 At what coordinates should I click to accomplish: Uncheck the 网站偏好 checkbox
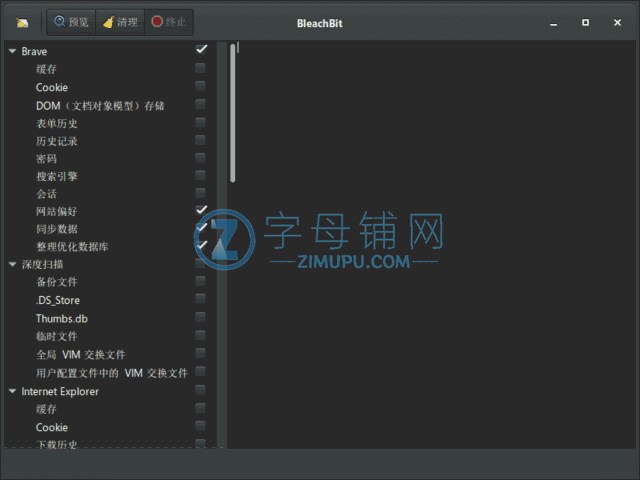click(201, 210)
